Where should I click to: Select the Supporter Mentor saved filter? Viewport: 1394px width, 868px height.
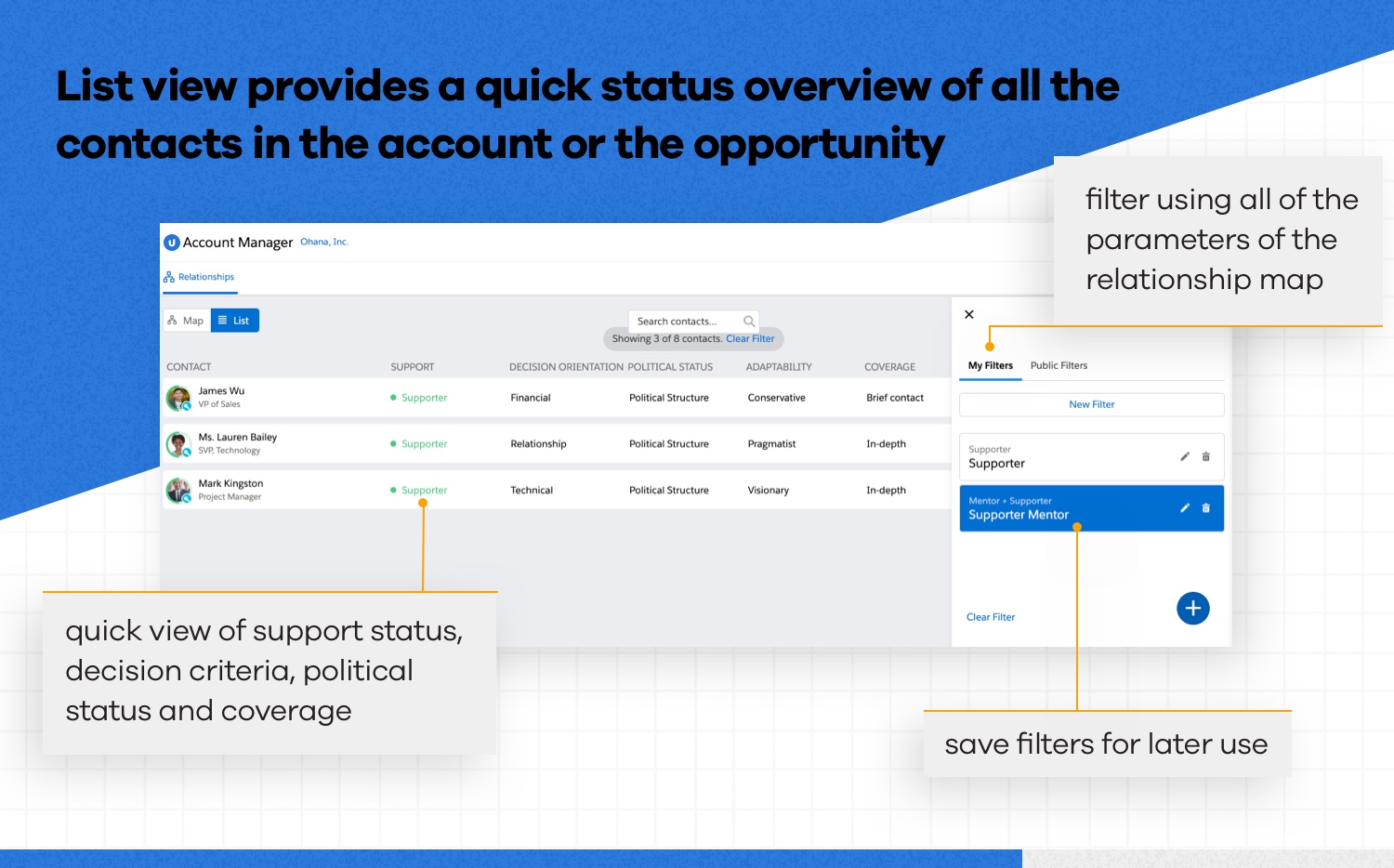(x=1091, y=508)
